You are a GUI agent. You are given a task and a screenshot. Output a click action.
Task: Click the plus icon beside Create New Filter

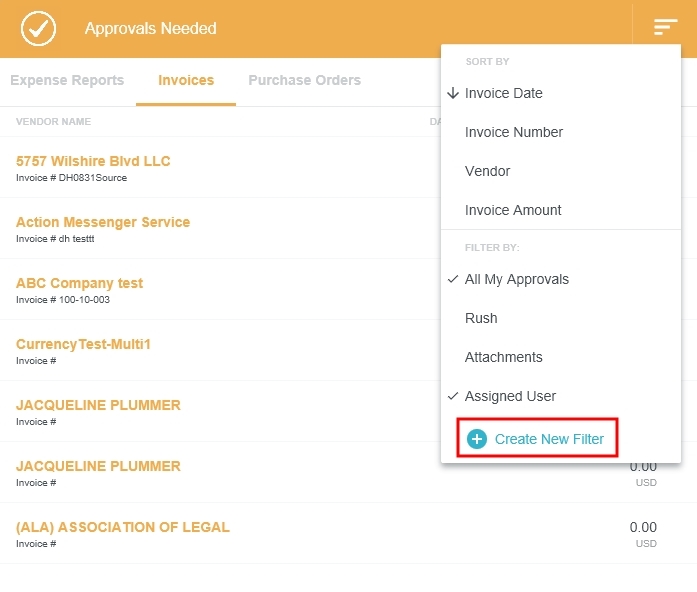tap(477, 439)
